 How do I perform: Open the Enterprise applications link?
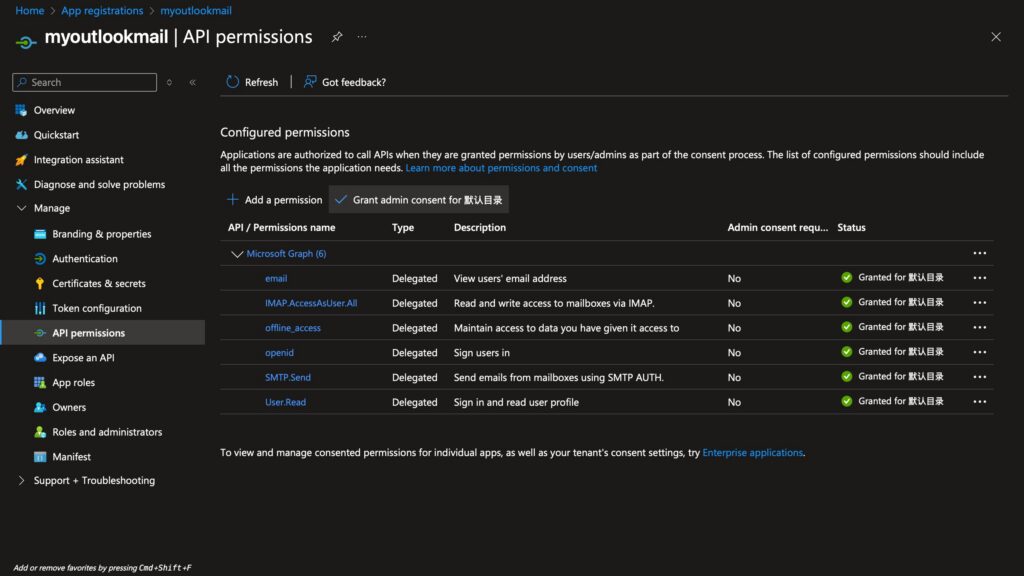pyautogui.click(x=752, y=453)
